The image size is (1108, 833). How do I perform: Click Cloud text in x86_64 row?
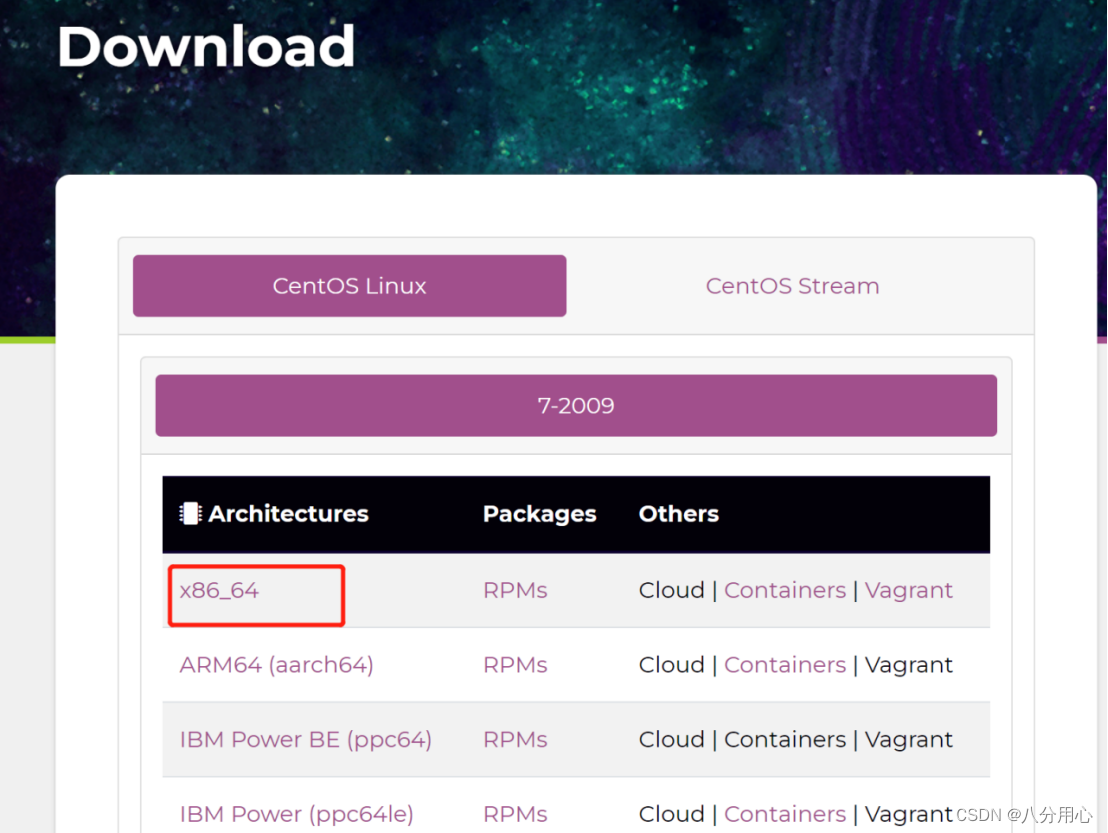click(671, 591)
